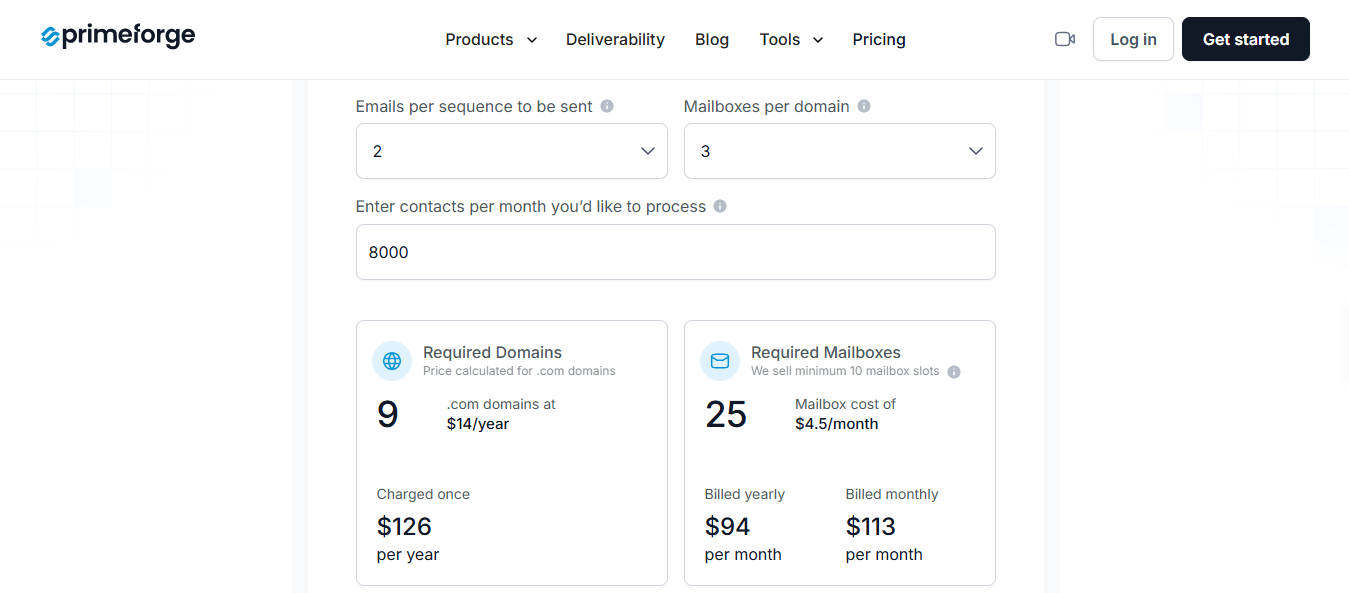Click the number 9 domains count

point(388,414)
